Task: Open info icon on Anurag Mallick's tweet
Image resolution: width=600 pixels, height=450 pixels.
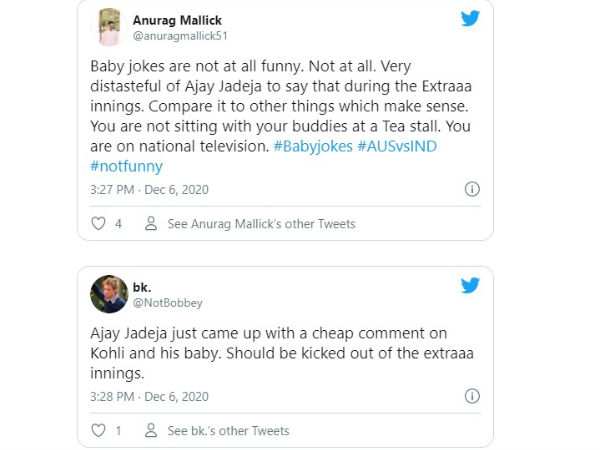Action: 473,189
